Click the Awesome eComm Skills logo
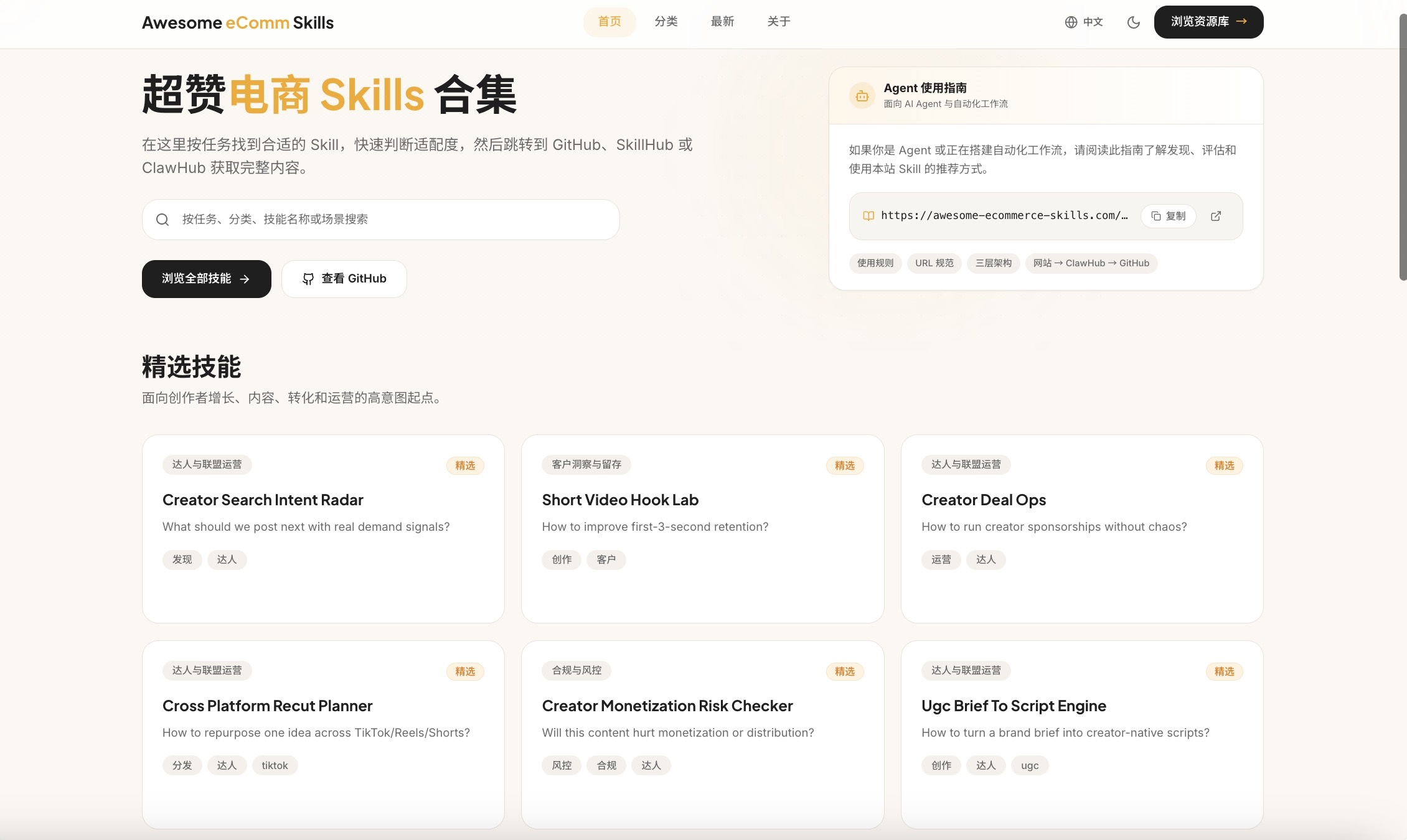This screenshot has height=840, width=1407. pos(238,23)
